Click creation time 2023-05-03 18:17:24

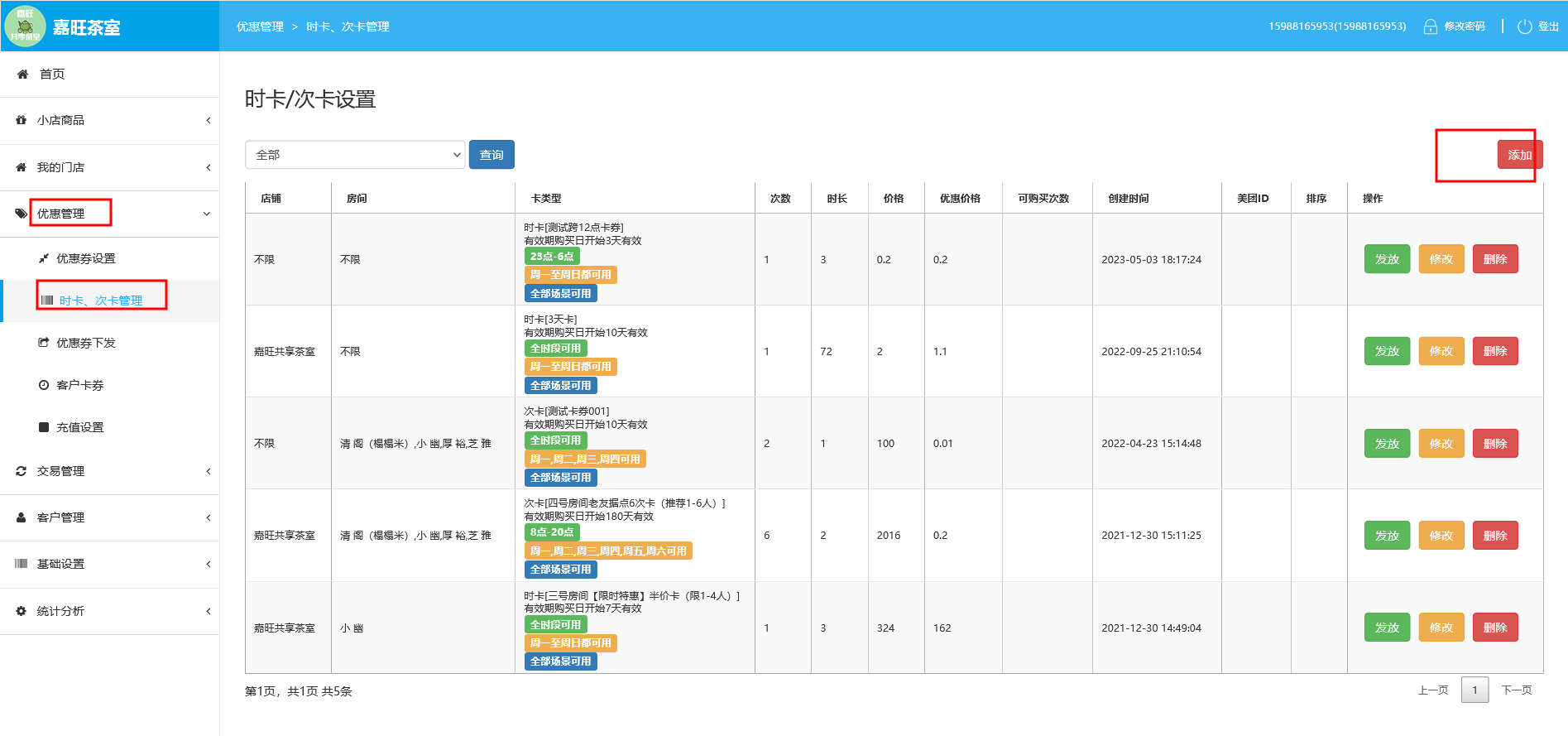[x=1151, y=259]
